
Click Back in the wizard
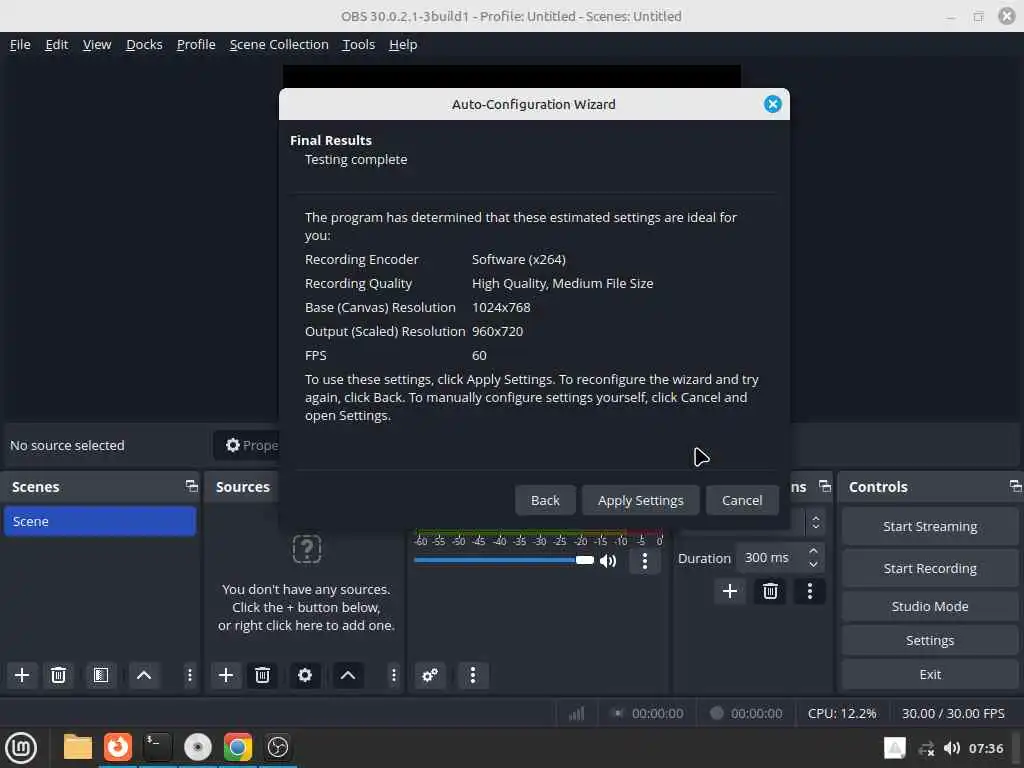point(545,500)
